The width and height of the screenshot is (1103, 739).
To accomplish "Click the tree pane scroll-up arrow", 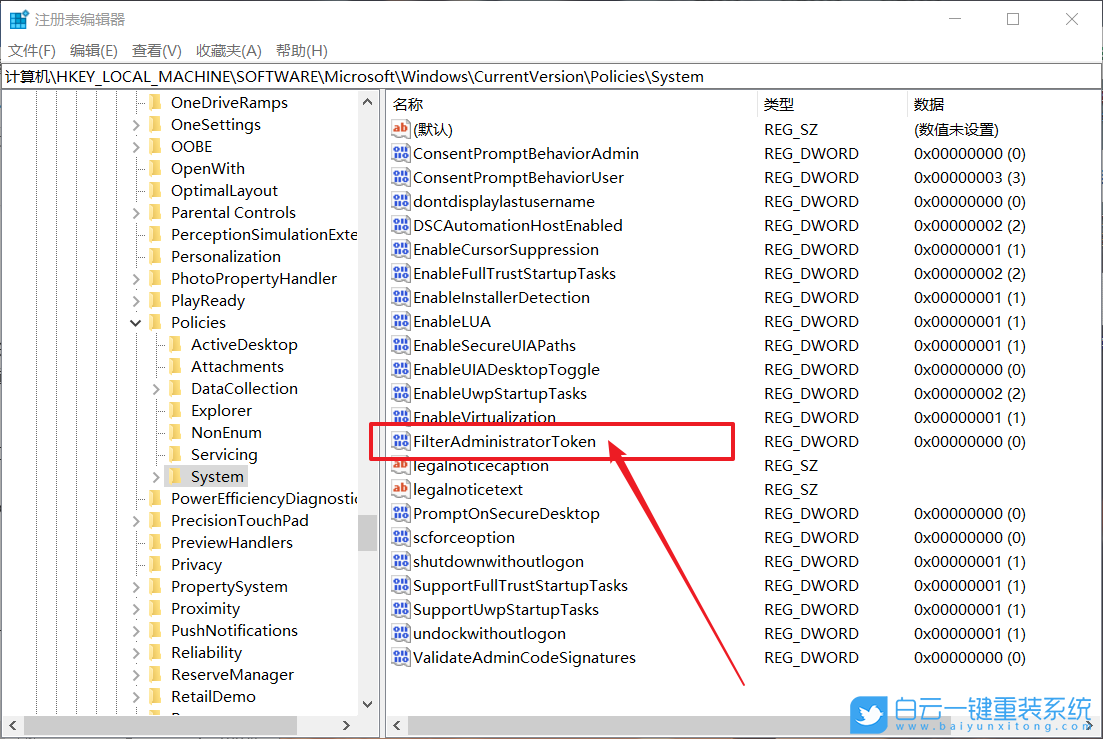I will (367, 102).
